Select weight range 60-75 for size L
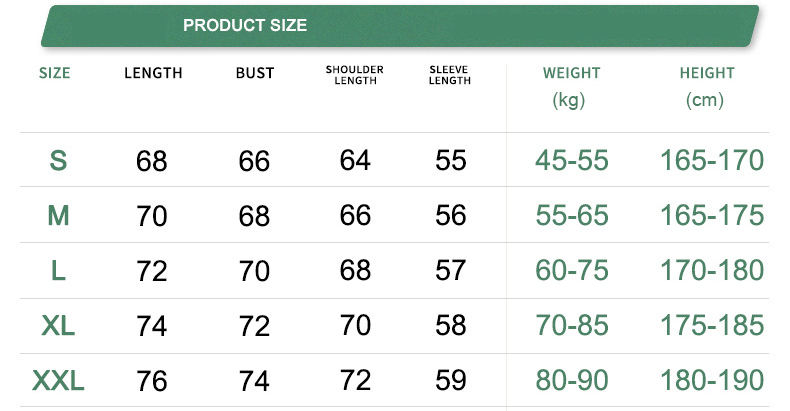 click(x=571, y=270)
